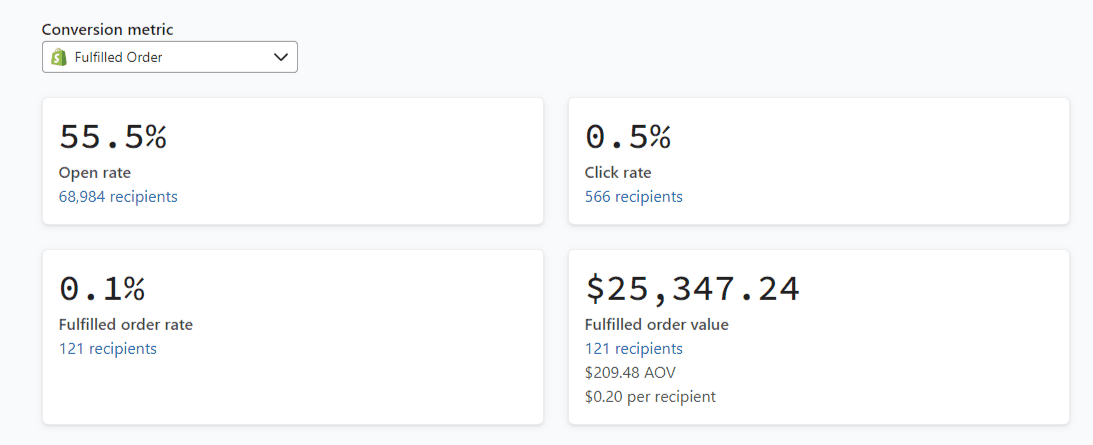Image resolution: width=1093 pixels, height=445 pixels.
Task: Click blank area of Fulfilled order rate card
Action: coord(350,390)
